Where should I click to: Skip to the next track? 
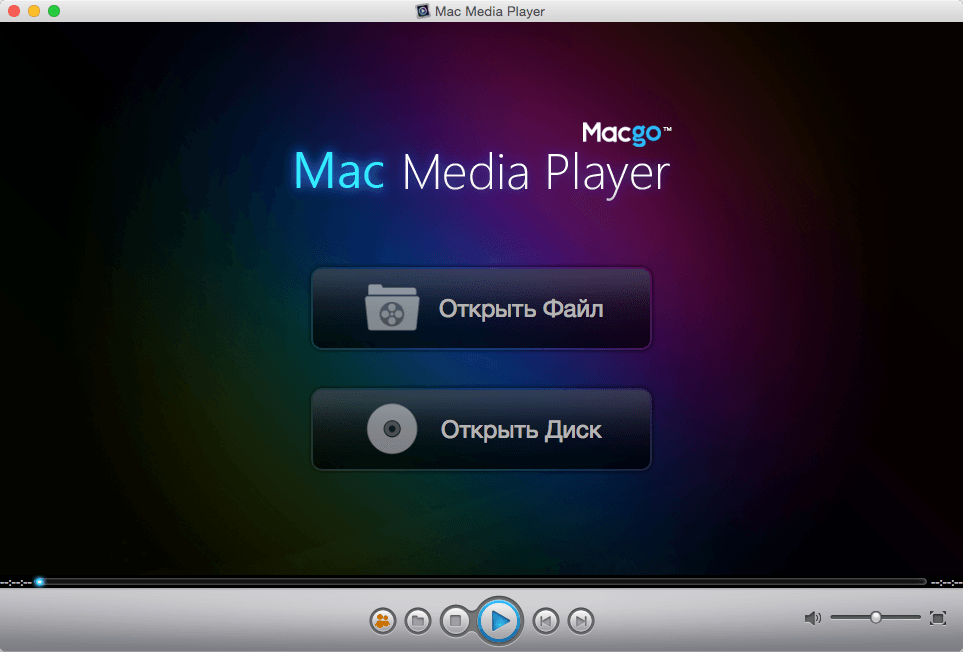pos(581,621)
